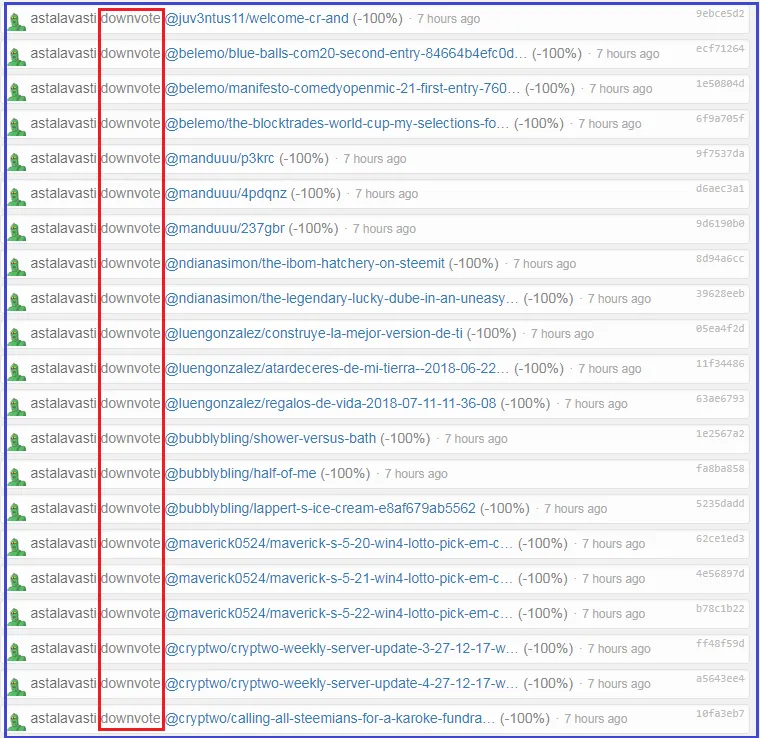Screen dimensions: 760x738
Task: Click transaction hash ff48f59d
Action: 720,643
